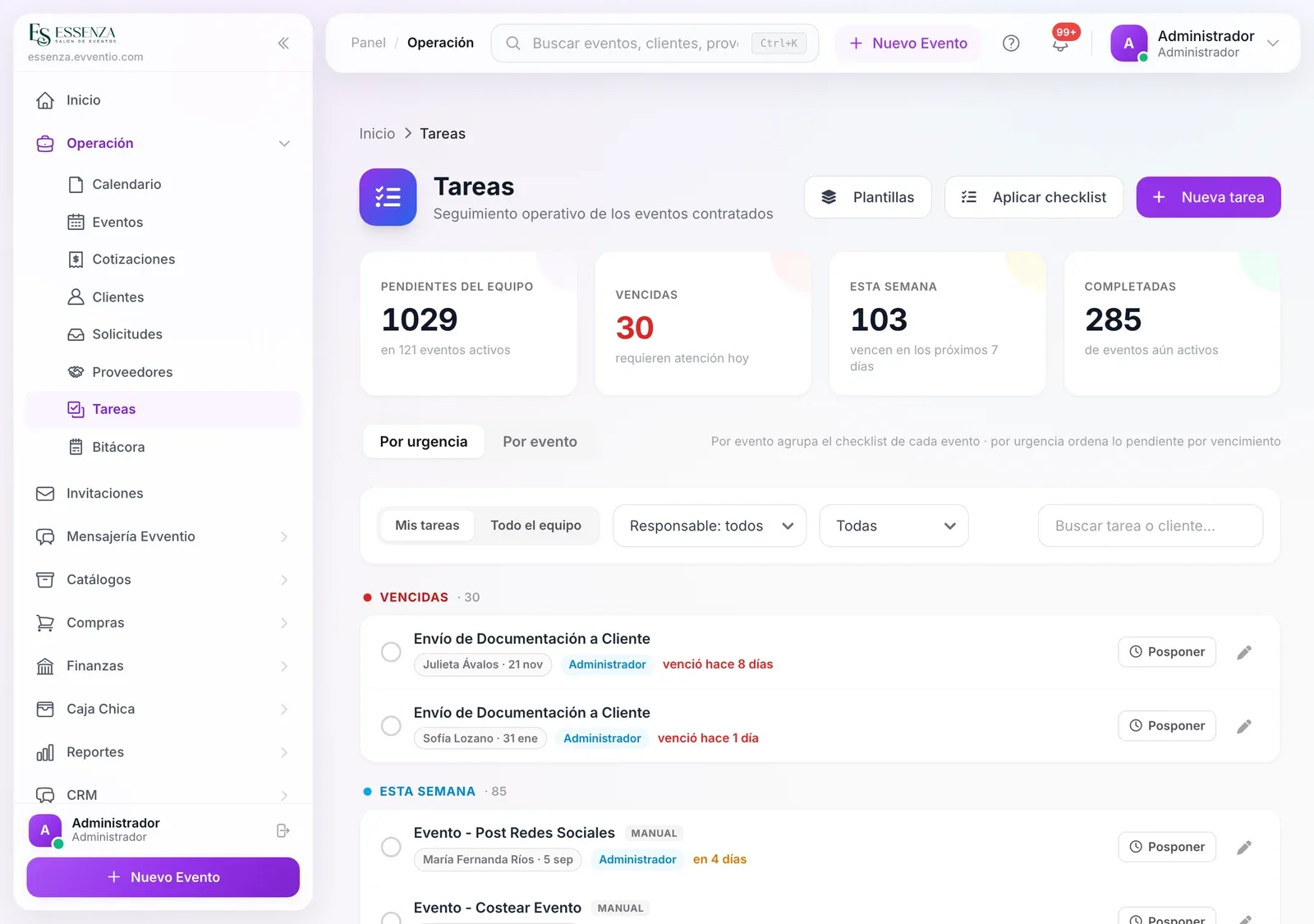Click the Caja Chica wallet icon
The image size is (1314, 924).
click(45, 709)
